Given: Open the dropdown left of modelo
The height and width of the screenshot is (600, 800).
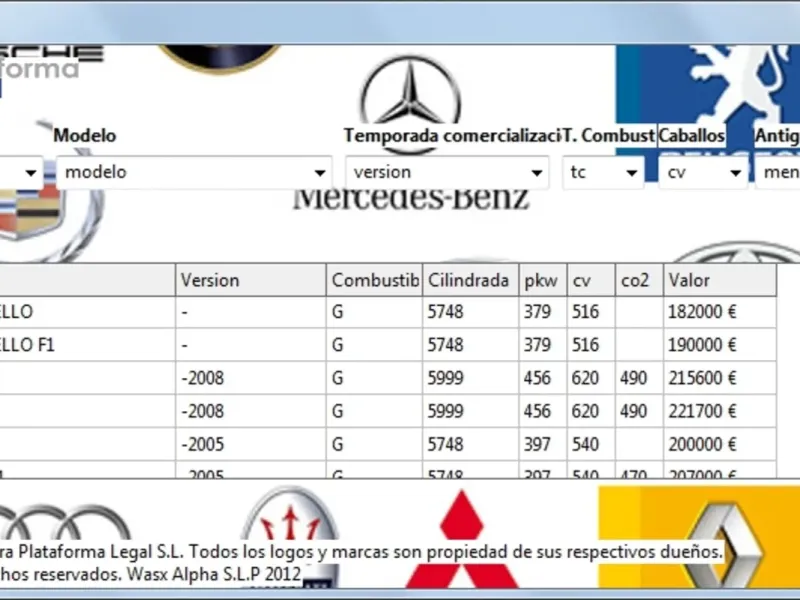Looking at the screenshot, I should tap(20, 172).
